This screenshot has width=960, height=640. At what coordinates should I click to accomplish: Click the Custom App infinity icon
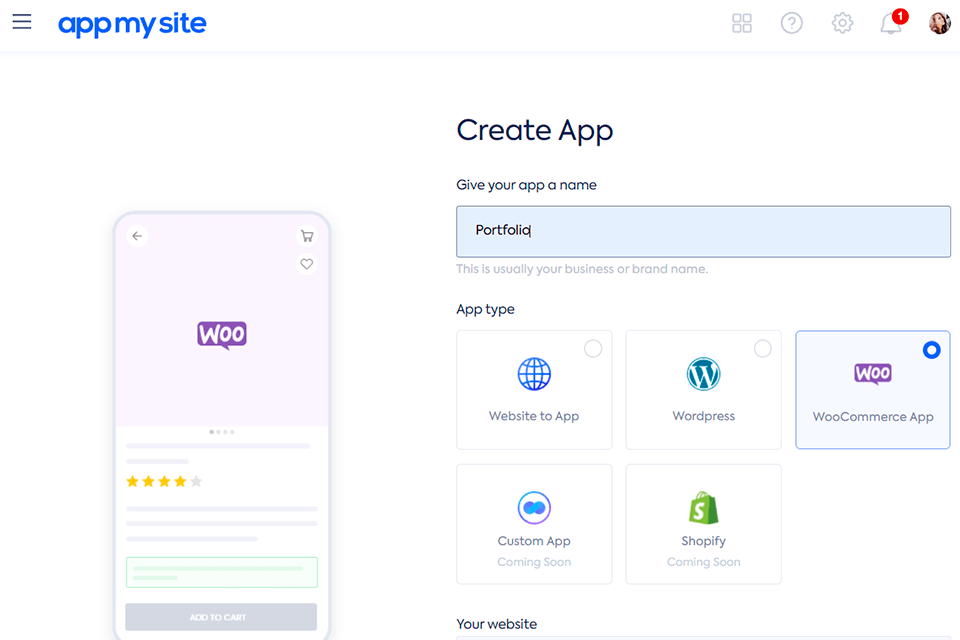pos(534,508)
